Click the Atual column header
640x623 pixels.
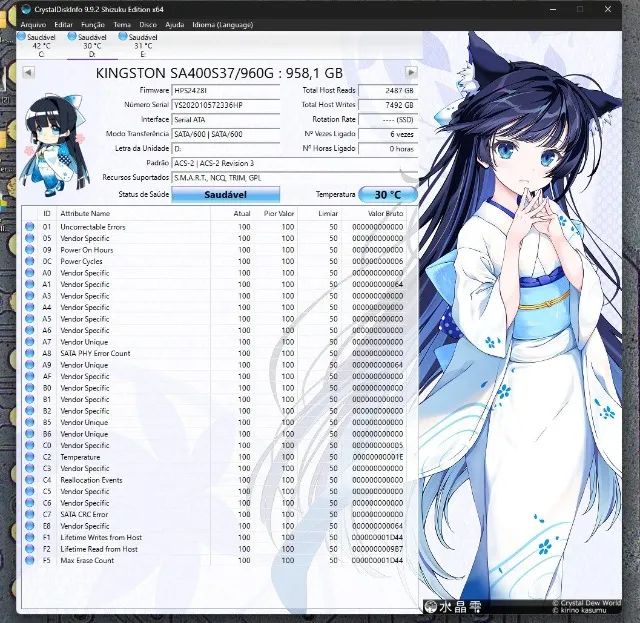(x=242, y=214)
